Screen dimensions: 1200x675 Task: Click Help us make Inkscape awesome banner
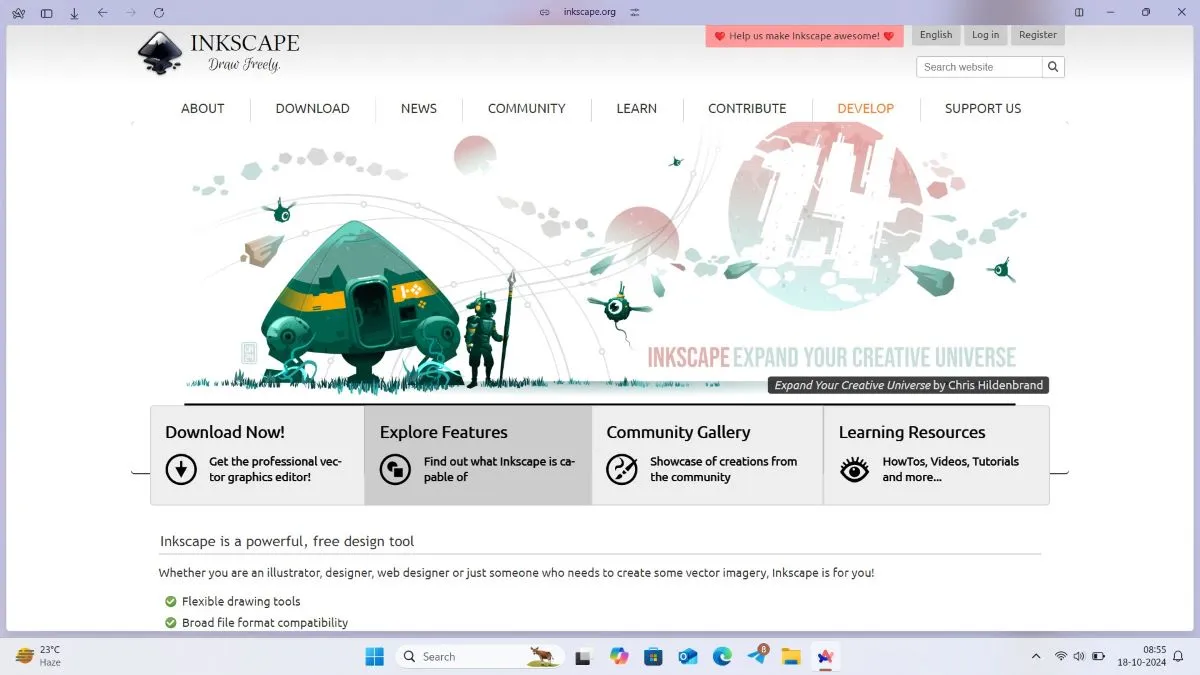[x=804, y=36]
